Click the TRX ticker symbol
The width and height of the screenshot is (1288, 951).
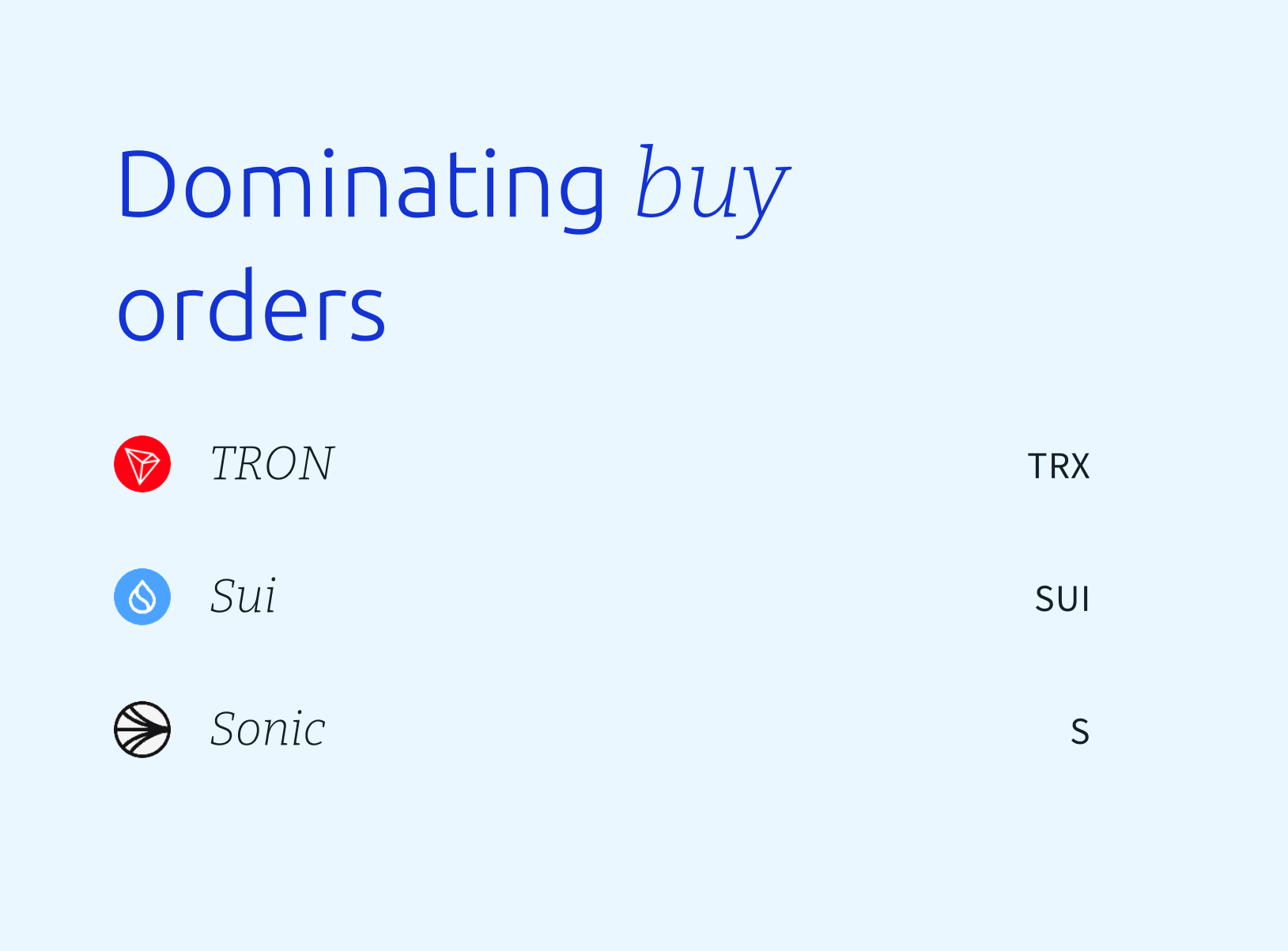(1059, 466)
